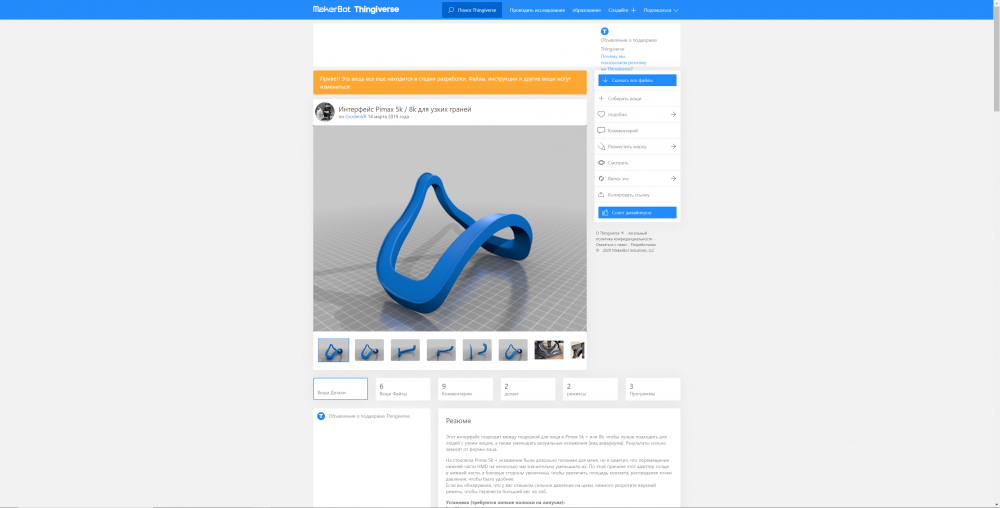Click the Собирать вещи label
The width and height of the screenshot is (1000, 508).
tap(624, 99)
